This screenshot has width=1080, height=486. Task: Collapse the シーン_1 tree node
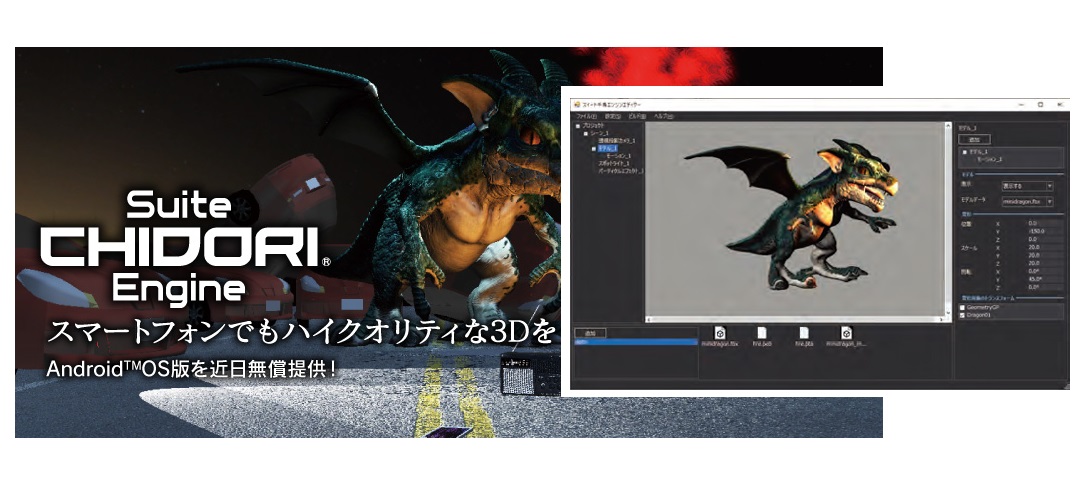(x=585, y=134)
